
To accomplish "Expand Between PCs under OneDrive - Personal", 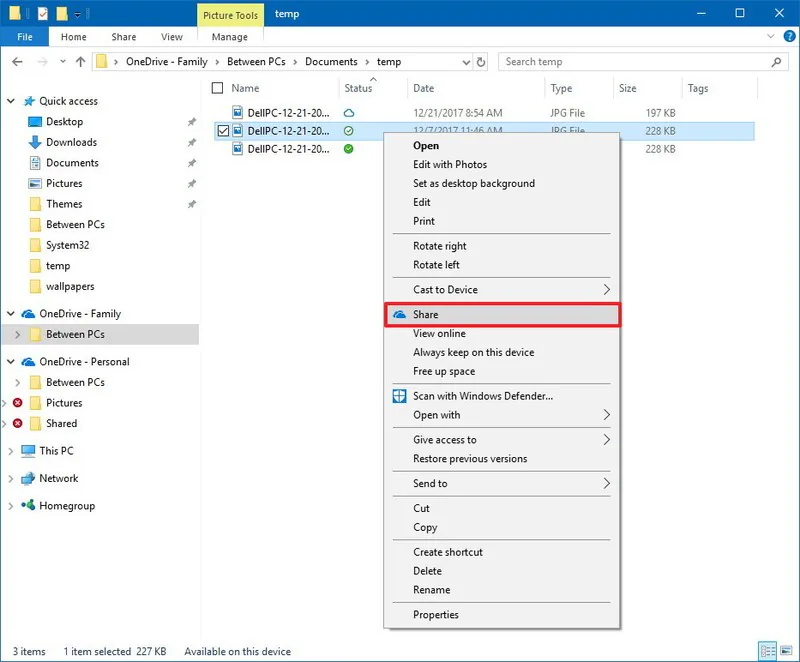I will point(18,383).
